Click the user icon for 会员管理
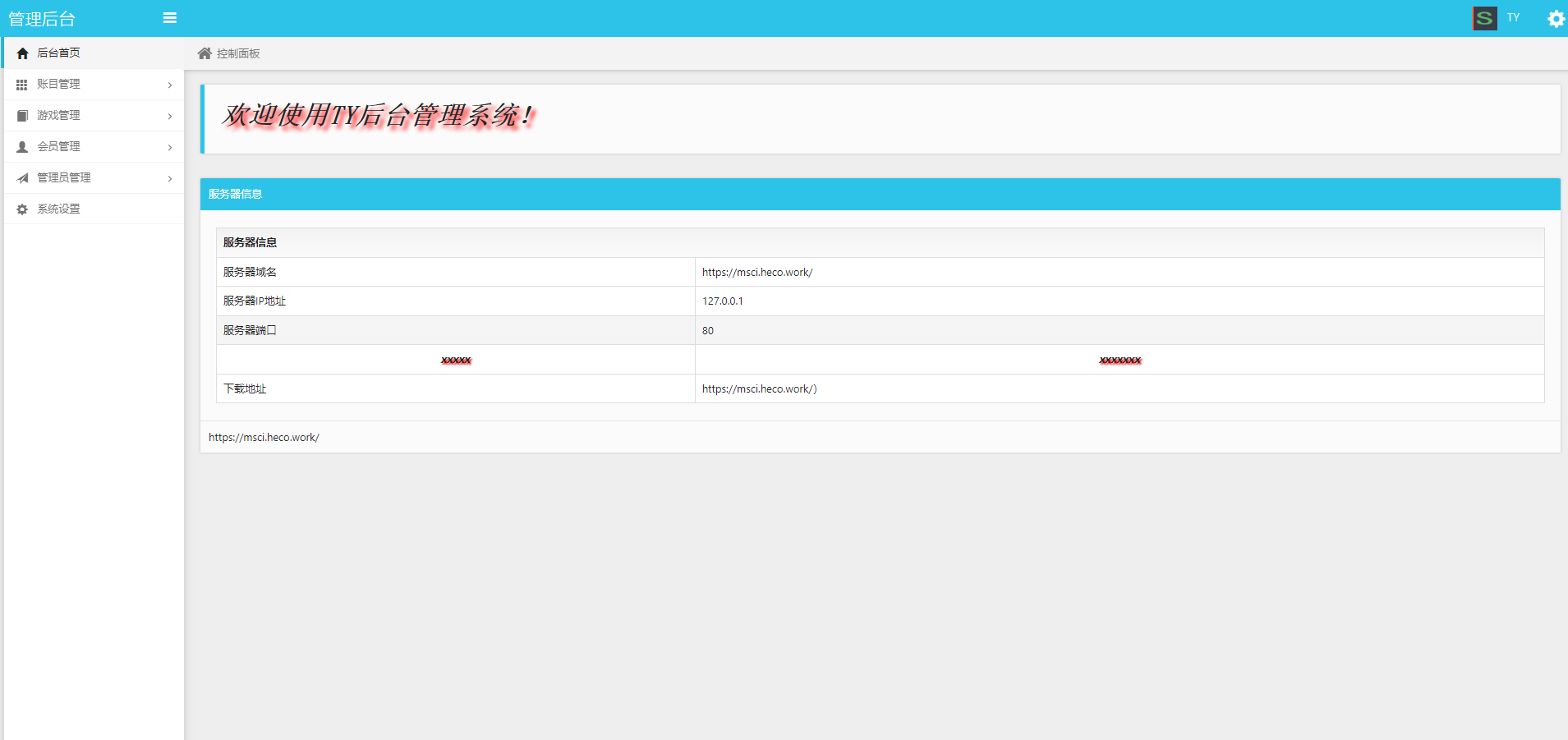This screenshot has height=740, width=1568. [x=22, y=147]
